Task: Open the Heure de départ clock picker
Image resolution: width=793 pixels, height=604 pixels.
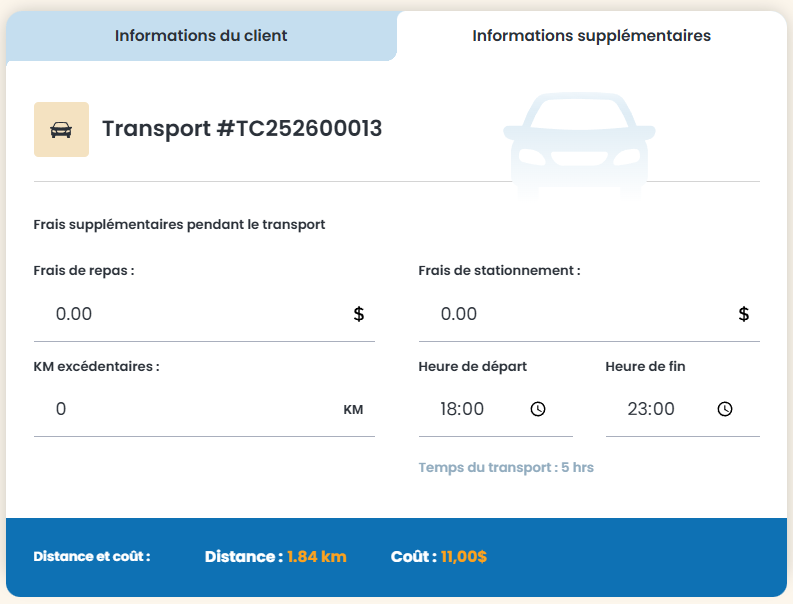Action: (x=538, y=409)
